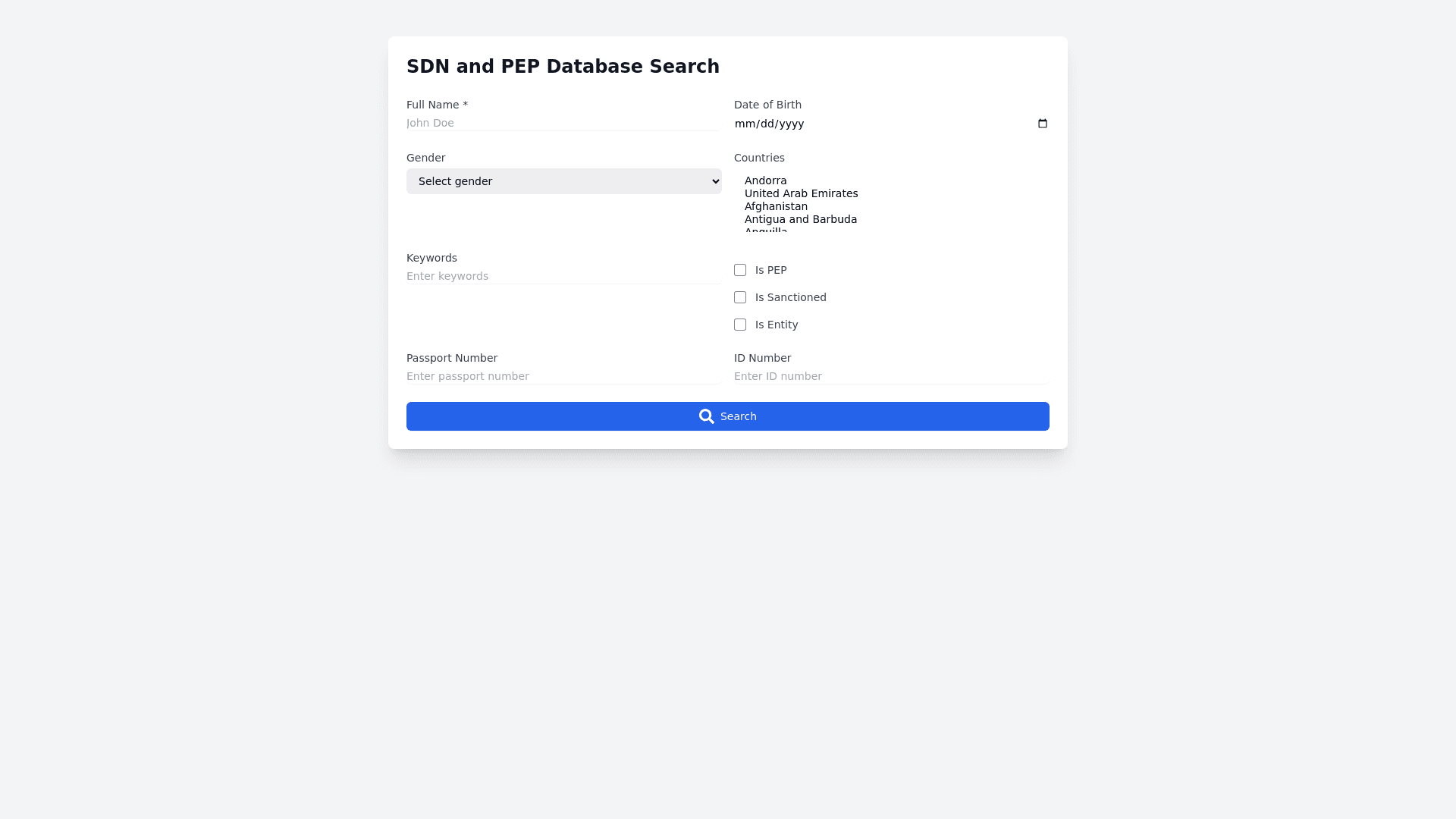Pick Afghanistan in the Countries list
This screenshot has height=819, width=1456.
point(776,206)
